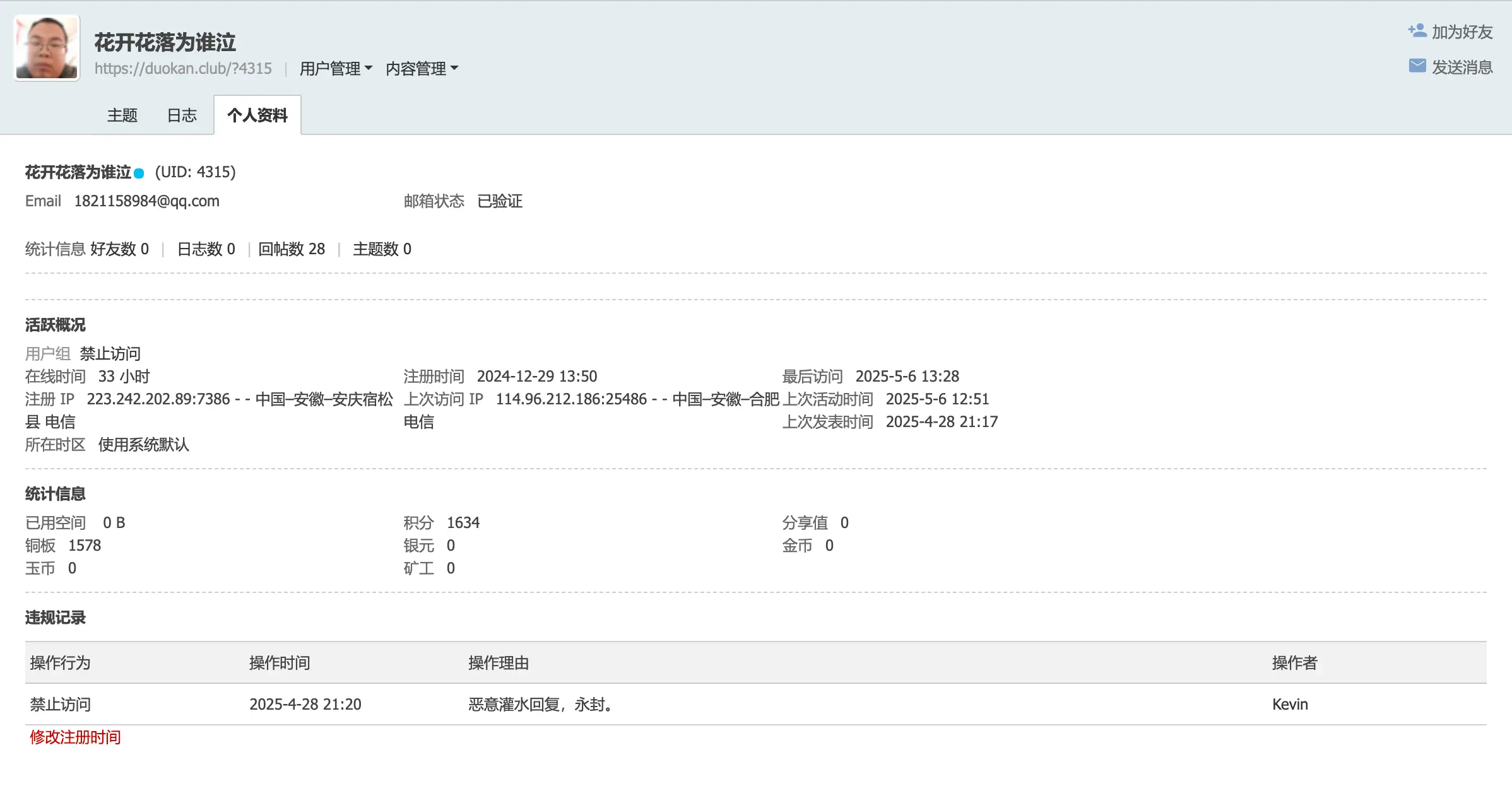Click the 禁止访问 entry in violation table
Screen dimensions: 1512x786
pyautogui.click(x=60, y=704)
